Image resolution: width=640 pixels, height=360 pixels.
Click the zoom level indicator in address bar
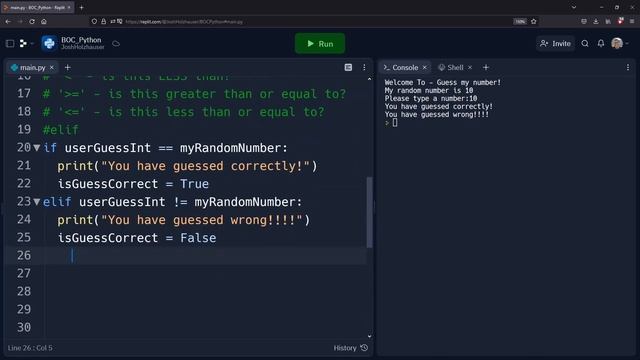click(x=520, y=22)
